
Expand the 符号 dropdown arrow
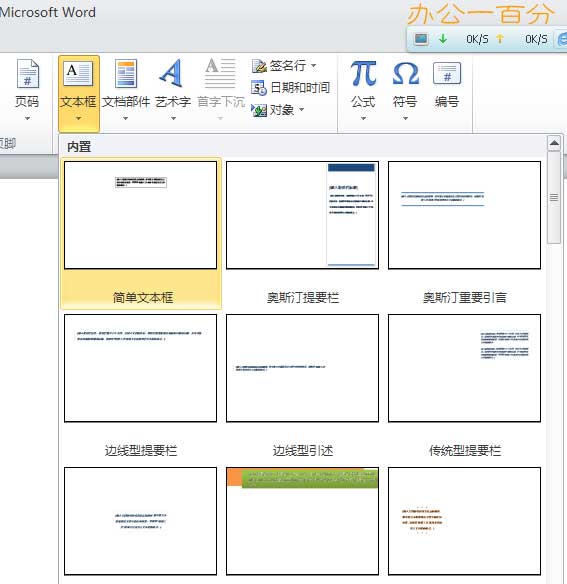click(405, 118)
